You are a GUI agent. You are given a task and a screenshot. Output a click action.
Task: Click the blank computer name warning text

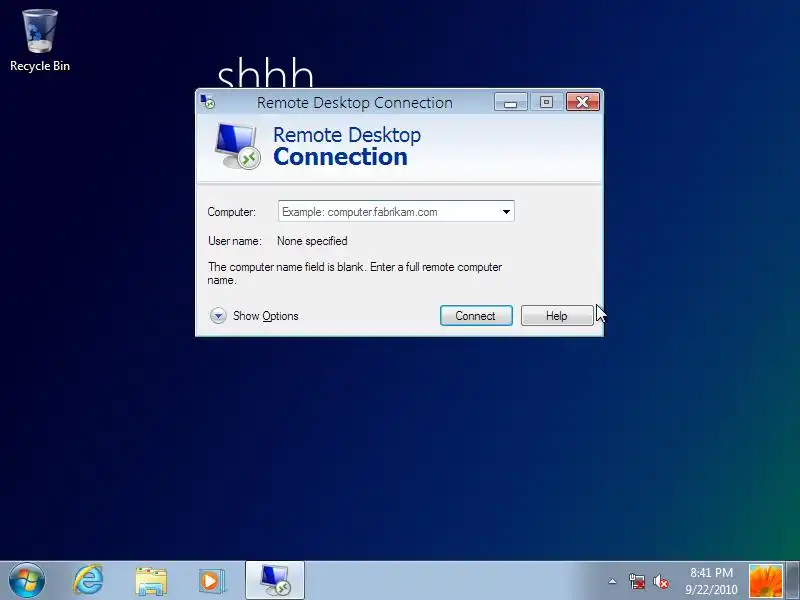(x=355, y=273)
